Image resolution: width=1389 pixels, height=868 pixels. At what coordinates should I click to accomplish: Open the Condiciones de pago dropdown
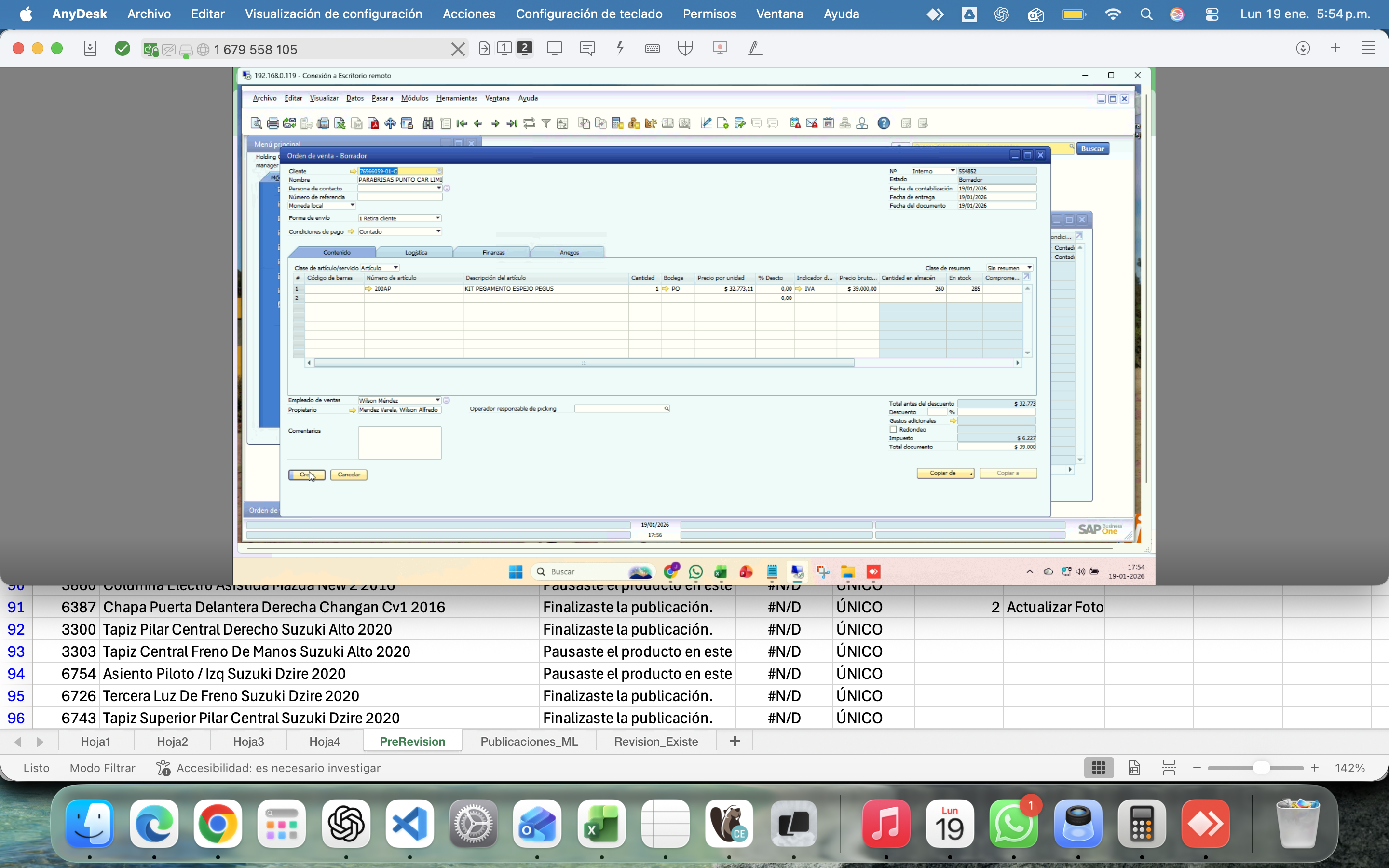pos(438,231)
